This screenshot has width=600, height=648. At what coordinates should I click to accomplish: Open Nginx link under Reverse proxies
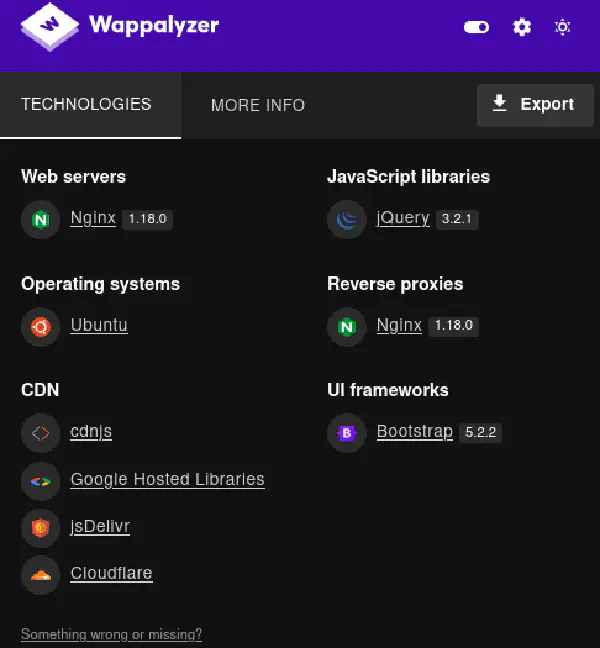399,325
